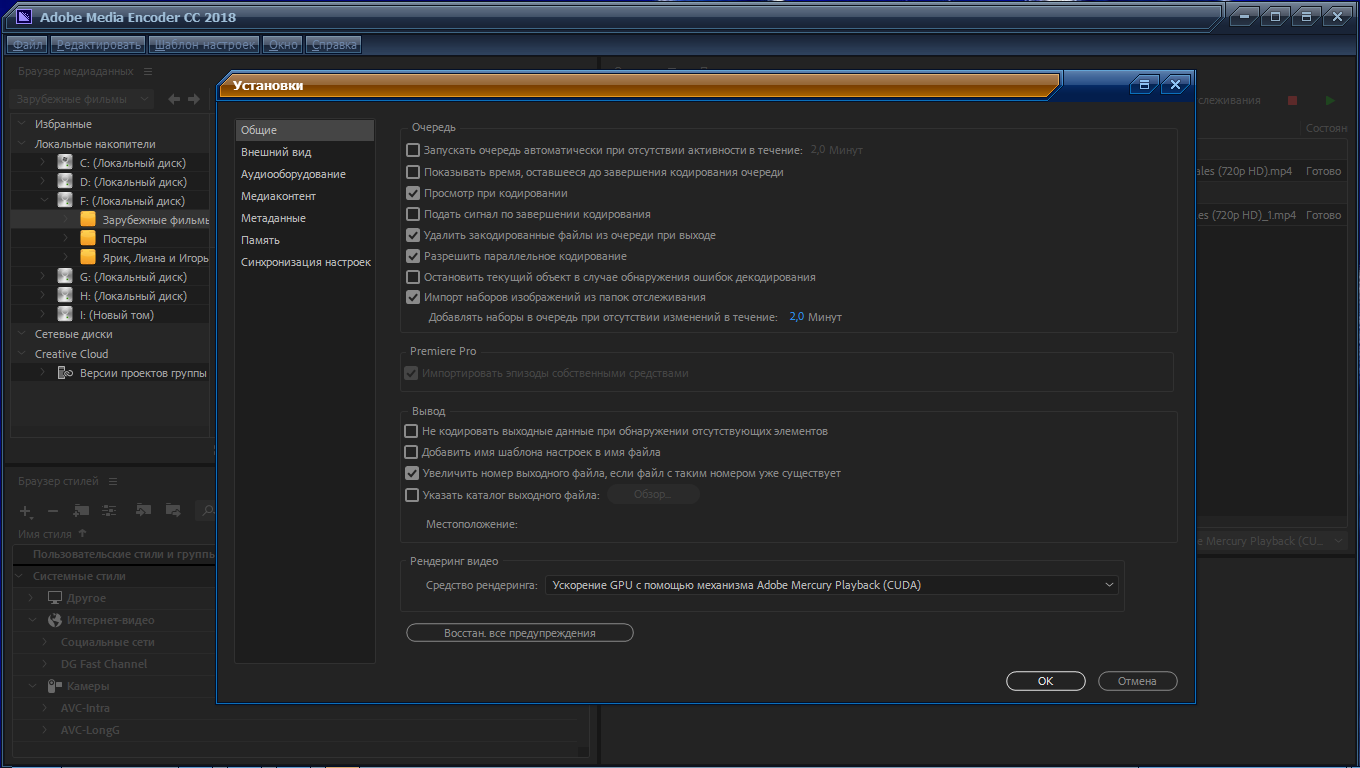Collapse the Creative Cloud section
The width and height of the screenshot is (1360, 768).
pos(22,354)
